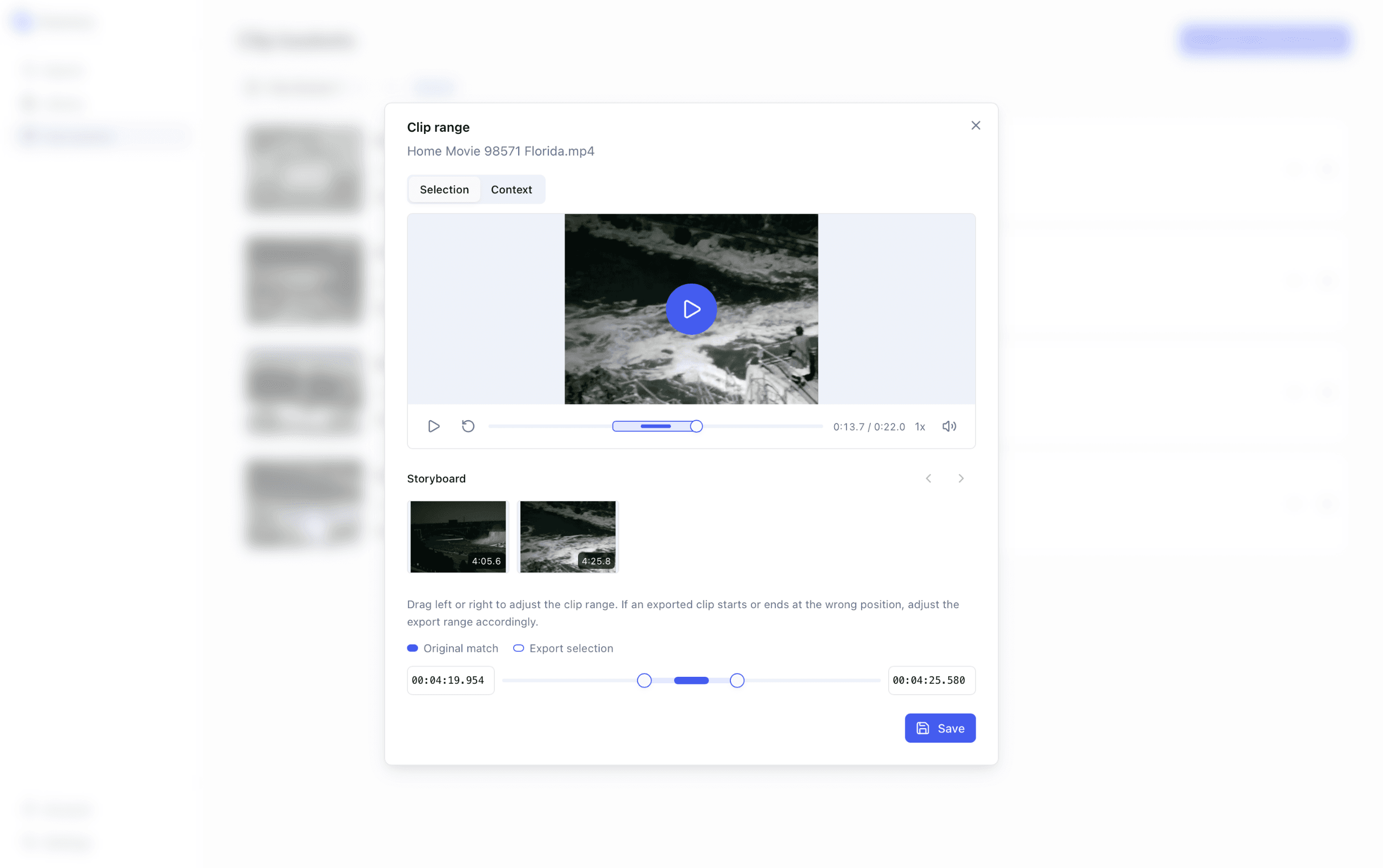Screen dimensions: 1383x868
Task: Select the storyboard thumbnail at 4:05.6
Action: pyautogui.click(x=458, y=536)
